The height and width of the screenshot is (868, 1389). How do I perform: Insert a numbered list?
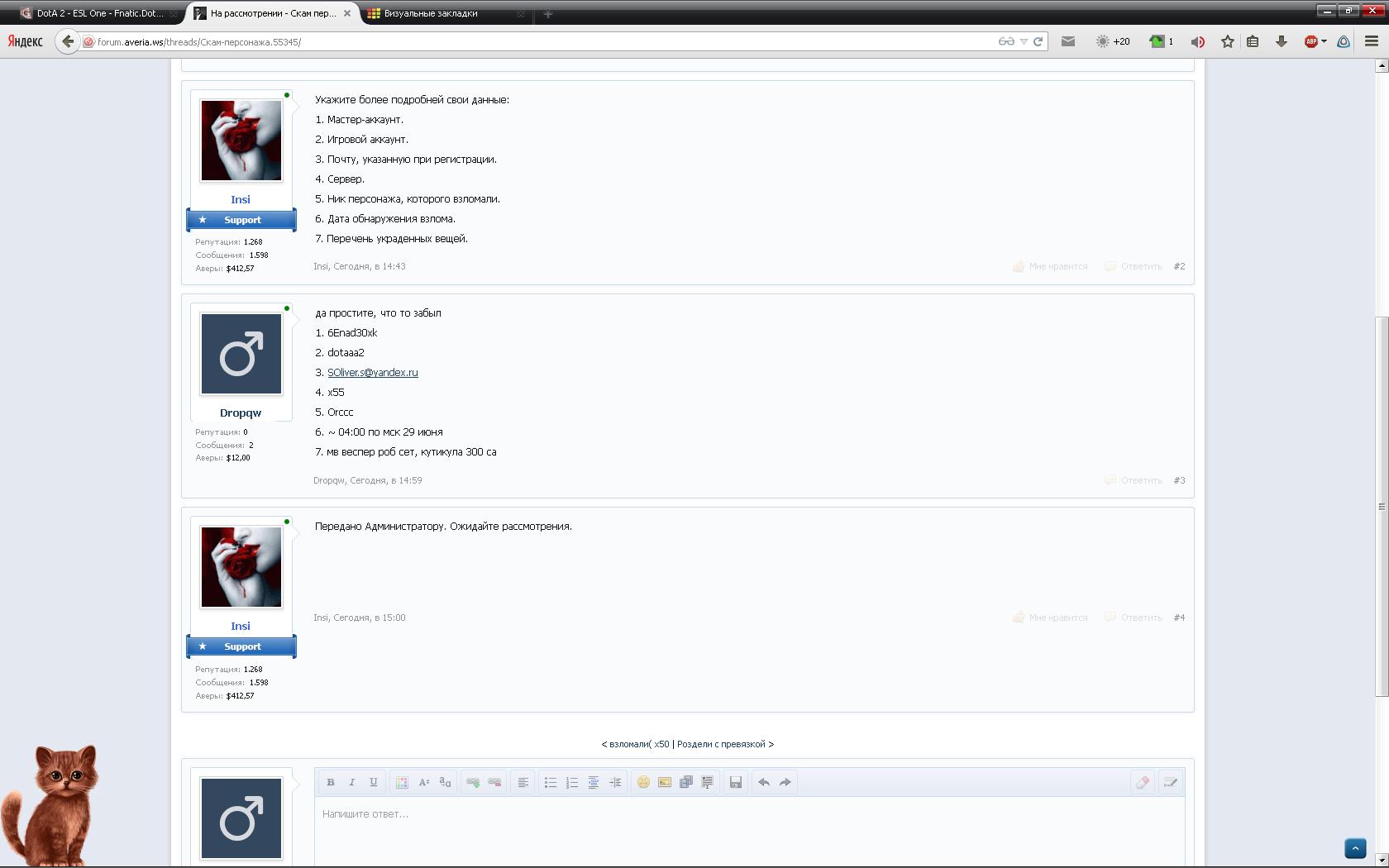pyautogui.click(x=571, y=782)
